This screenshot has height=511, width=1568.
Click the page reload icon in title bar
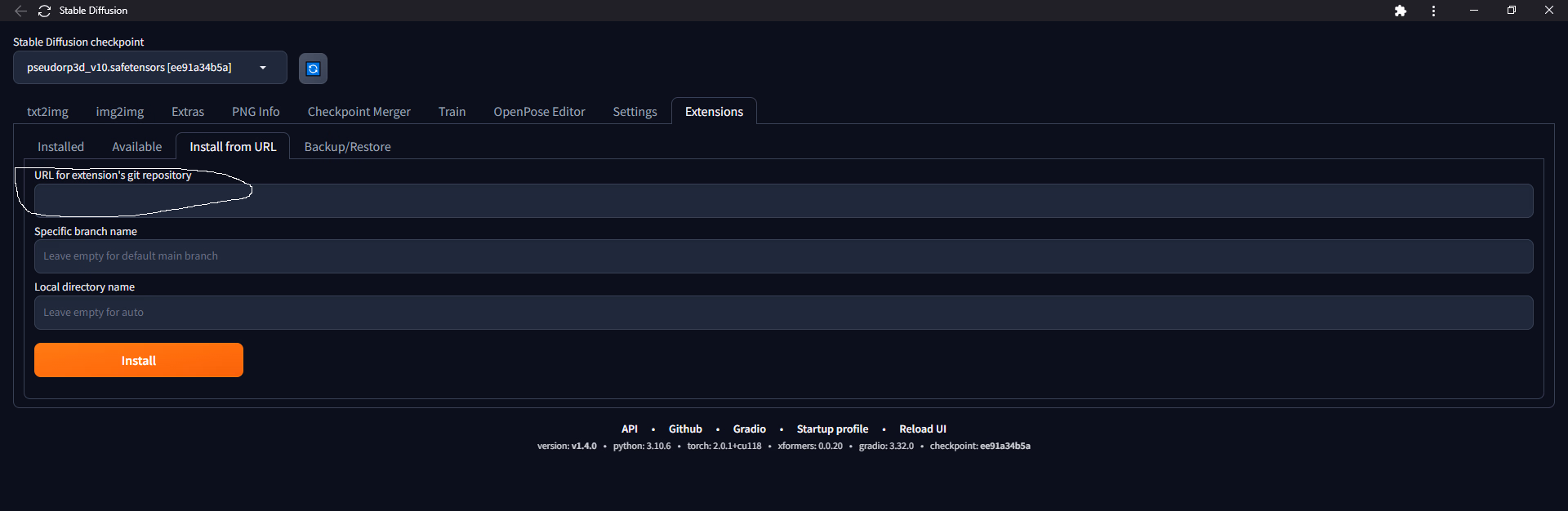[x=44, y=11]
